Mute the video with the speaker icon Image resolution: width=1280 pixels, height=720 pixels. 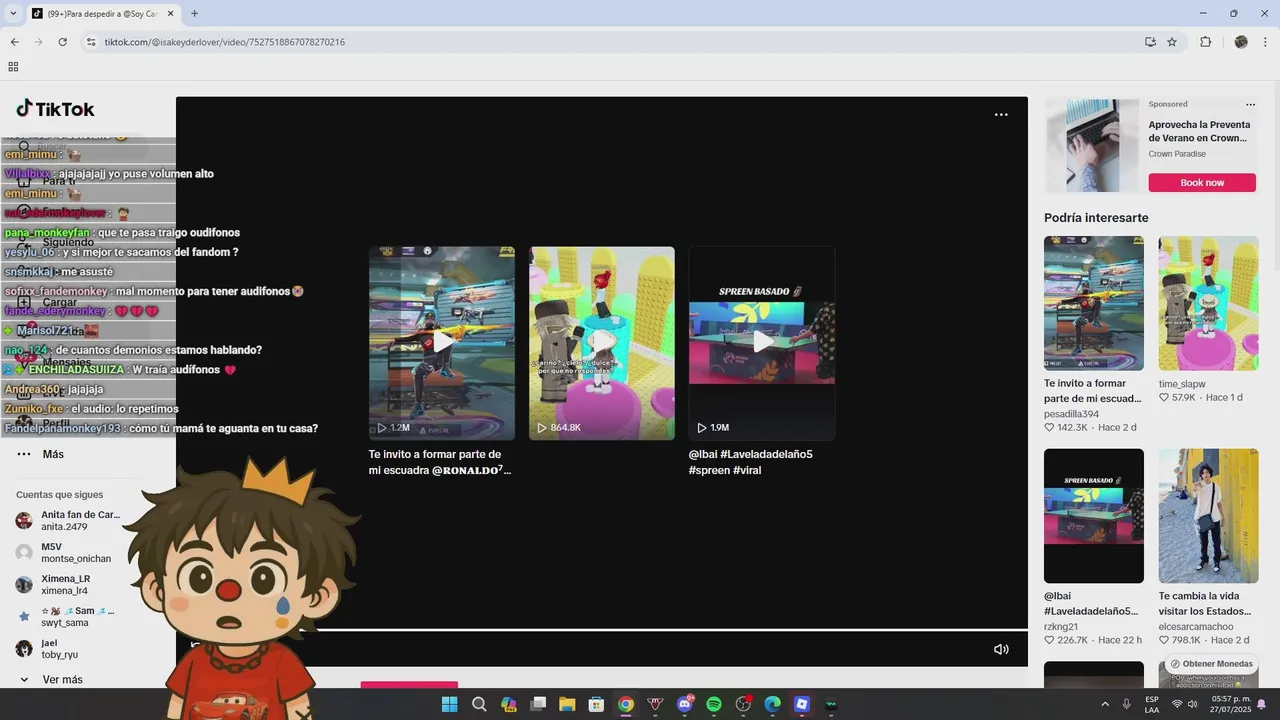pyautogui.click(x=1001, y=649)
